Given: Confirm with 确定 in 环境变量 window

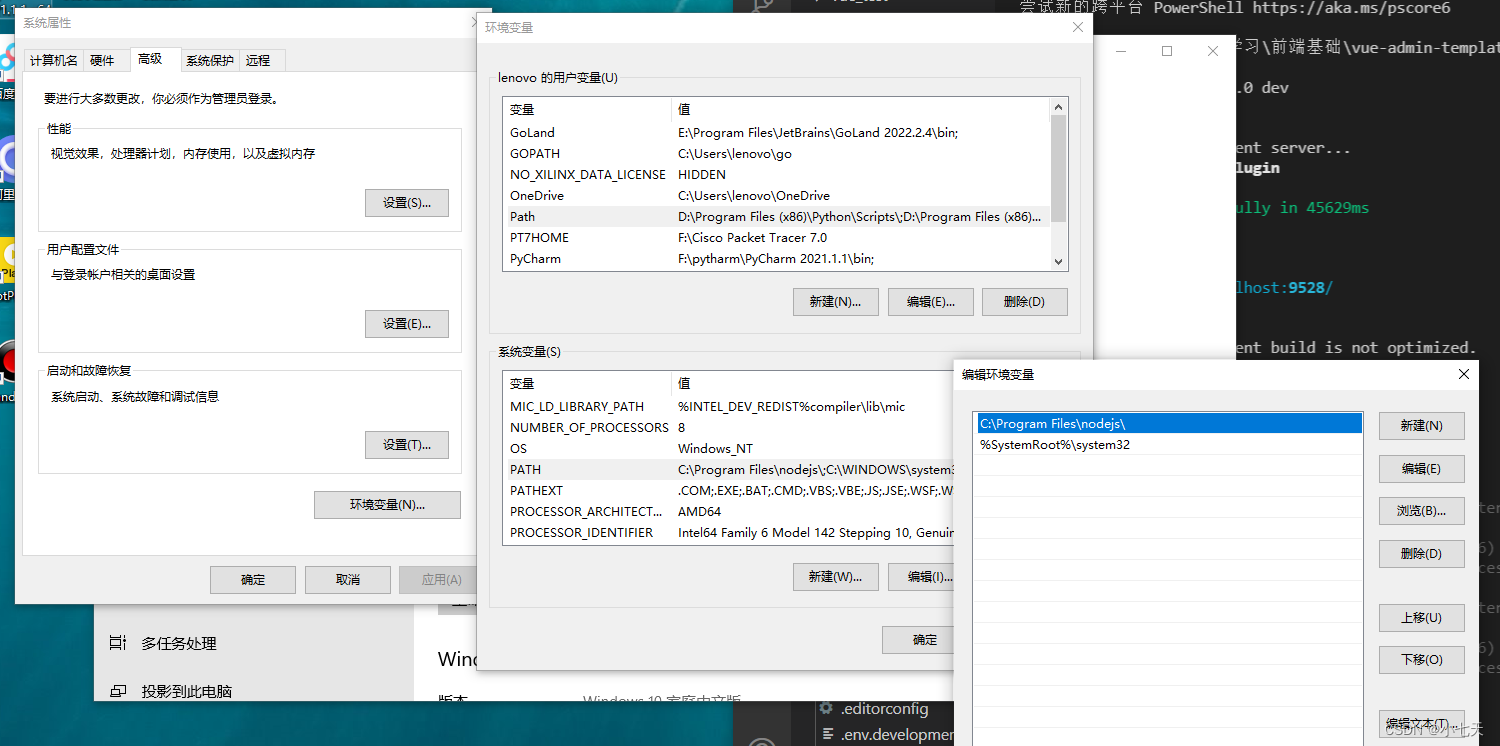Looking at the screenshot, I should pyautogui.click(x=918, y=640).
